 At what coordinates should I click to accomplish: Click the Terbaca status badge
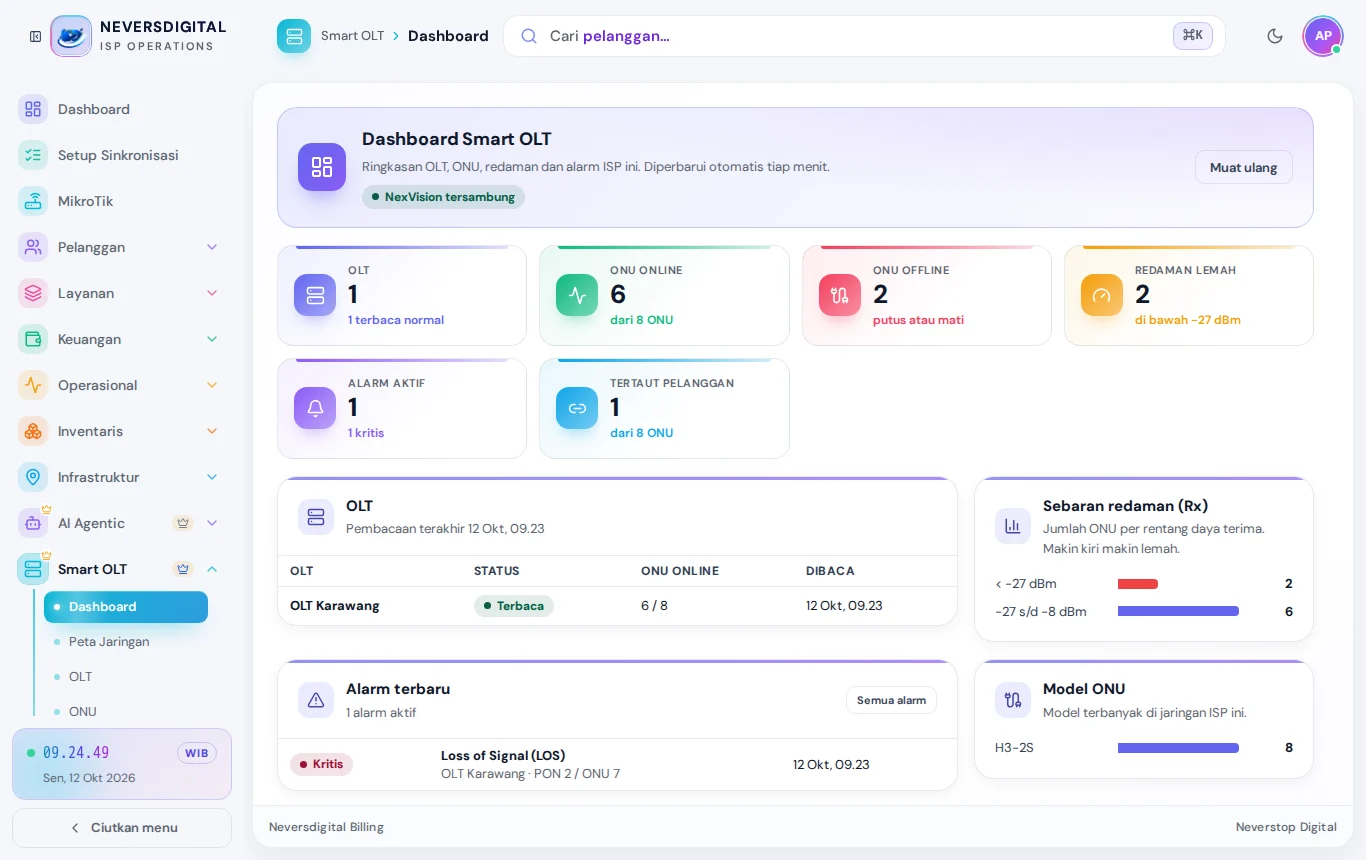514,606
